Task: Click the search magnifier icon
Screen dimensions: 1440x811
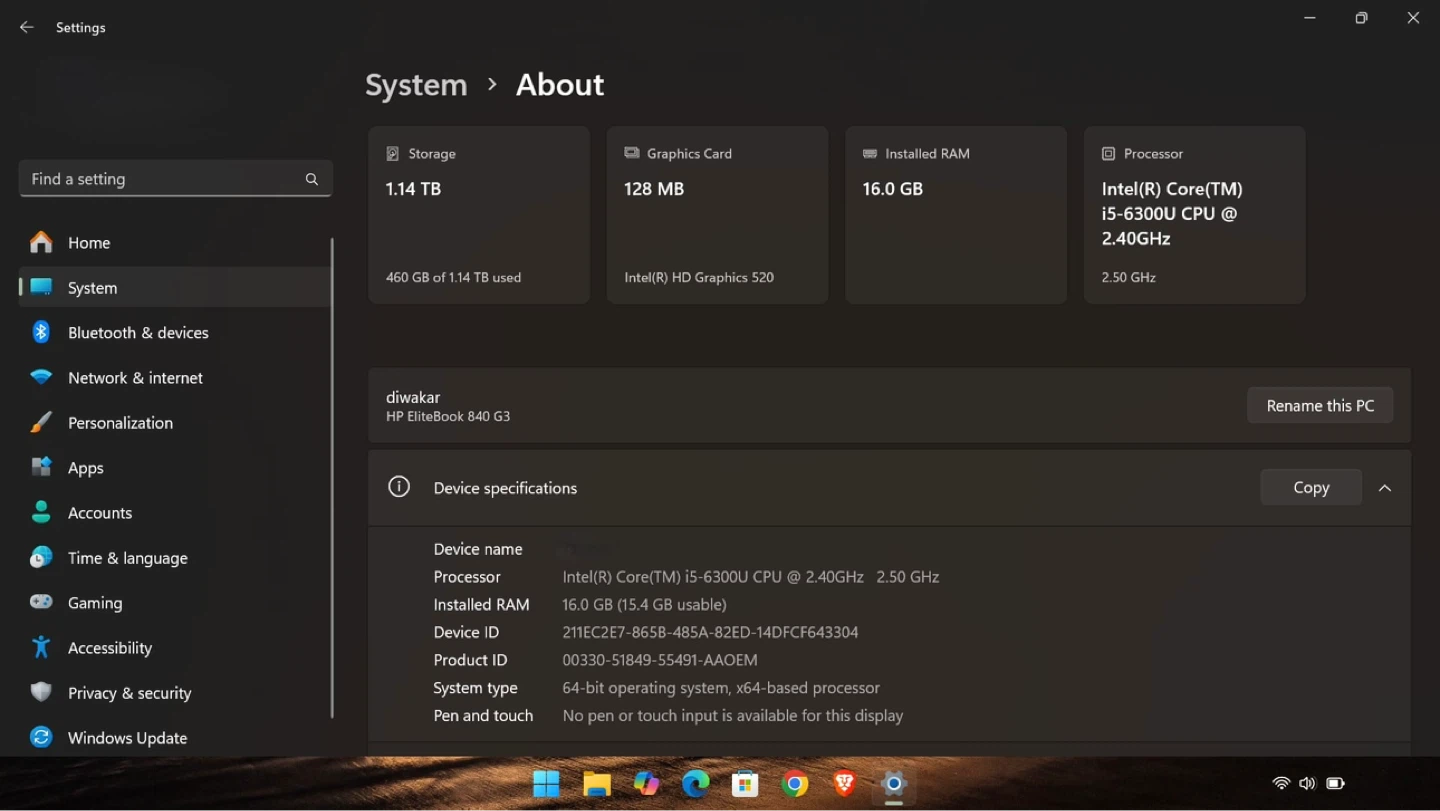Action: pos(312,179)
